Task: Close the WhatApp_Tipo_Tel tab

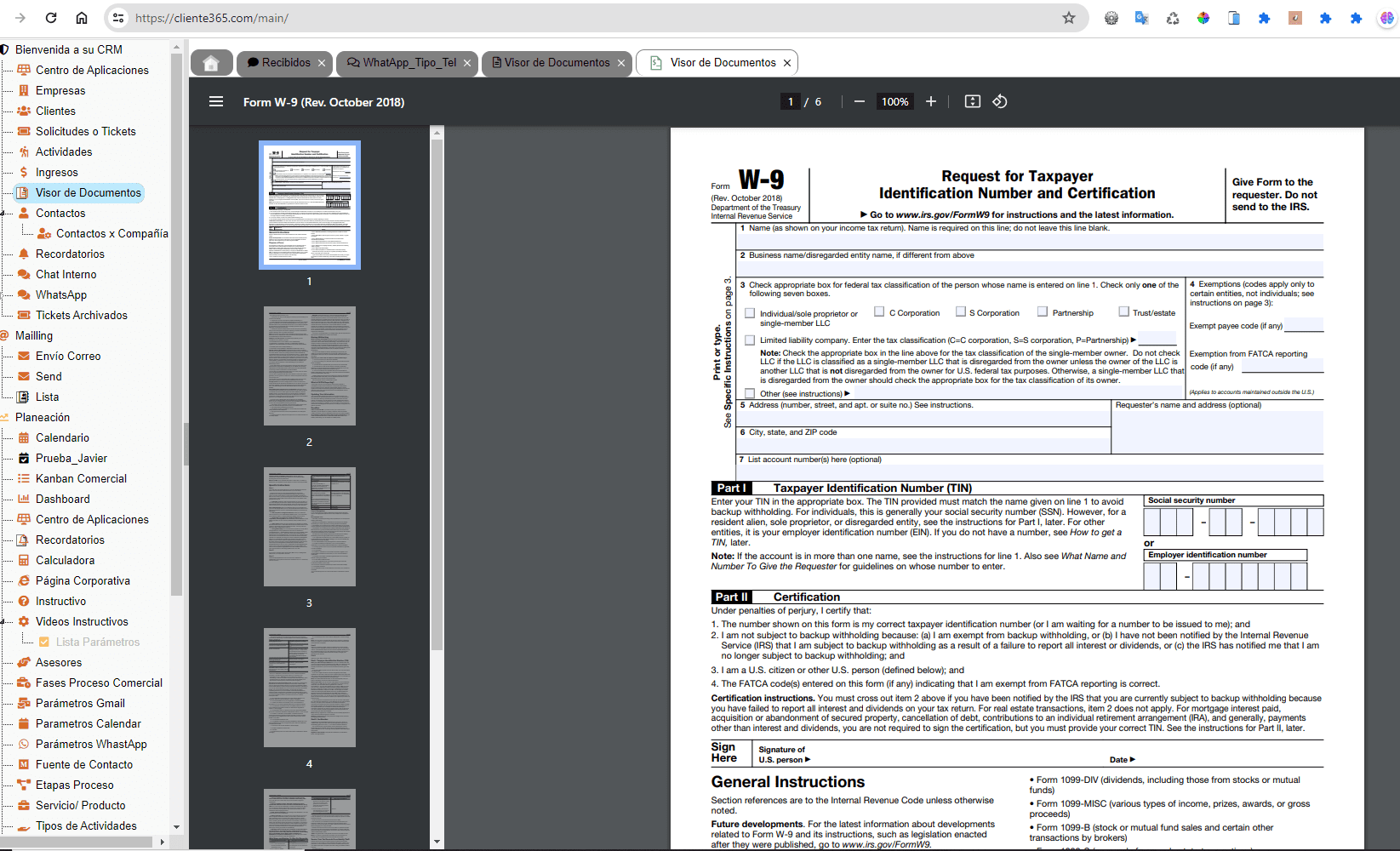Action: 467,63
